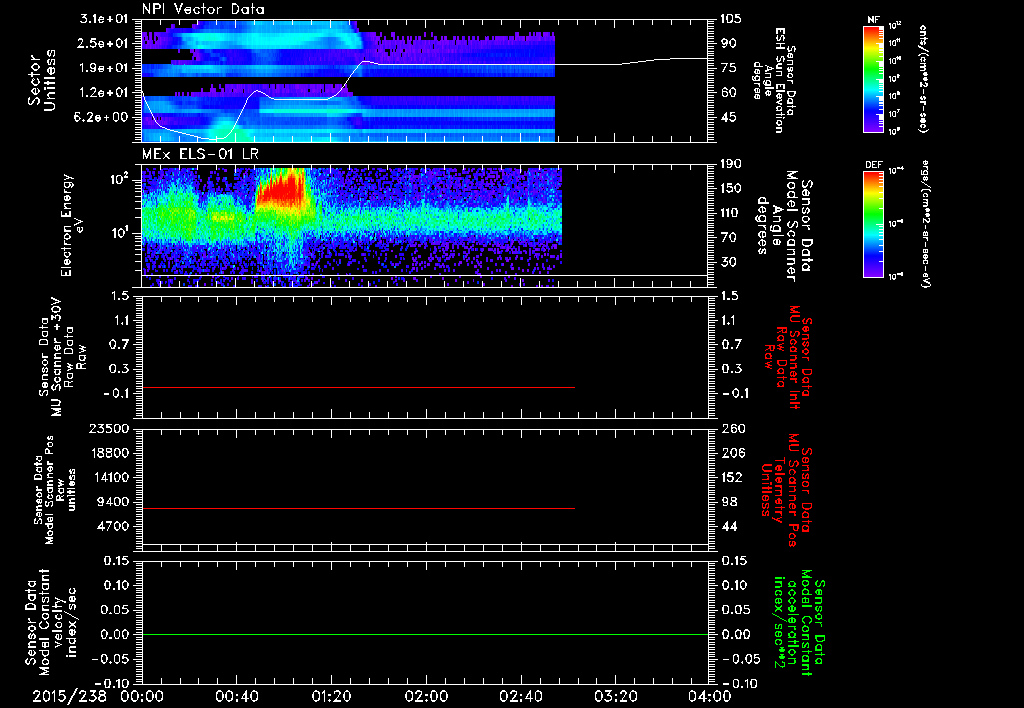
Task: Select the DEF rainbow color bar
Action: pos(873,225)
